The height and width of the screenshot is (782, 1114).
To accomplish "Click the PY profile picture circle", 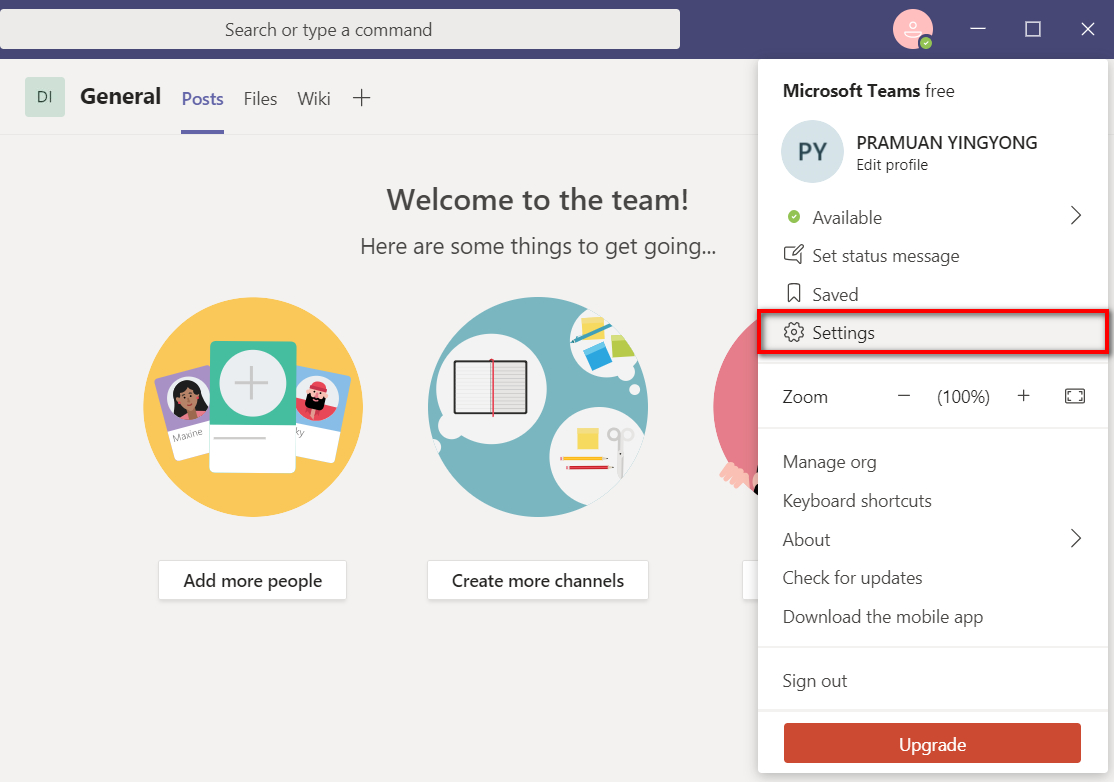I will (x=812, y=151).
